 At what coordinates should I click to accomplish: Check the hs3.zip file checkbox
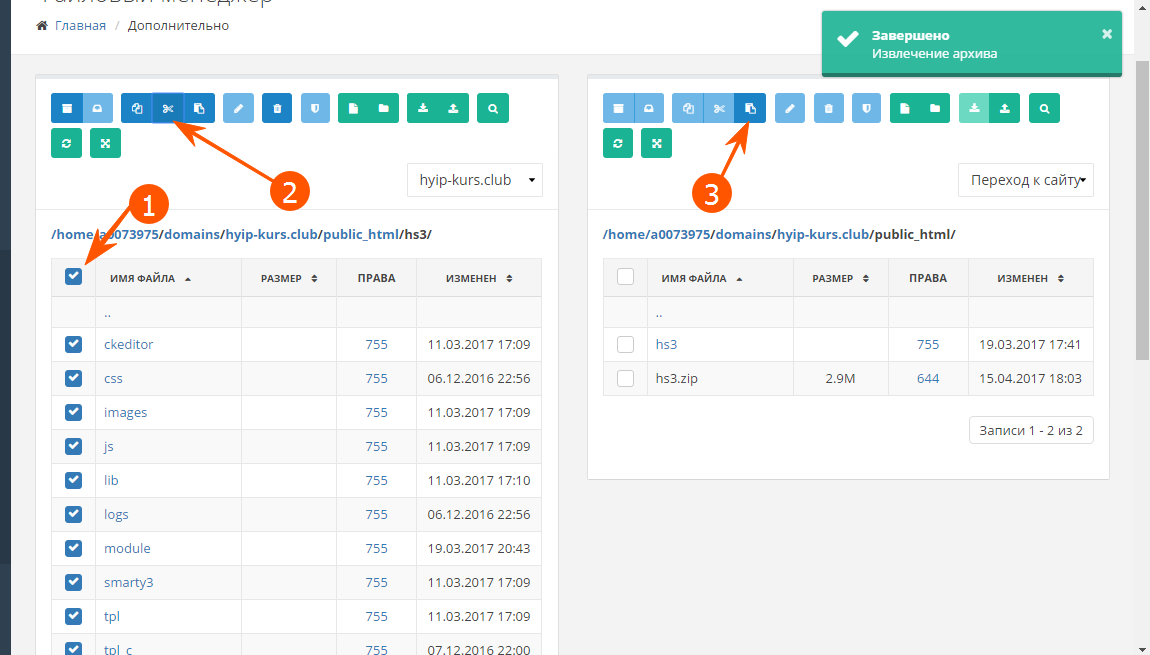coord(626,379)
